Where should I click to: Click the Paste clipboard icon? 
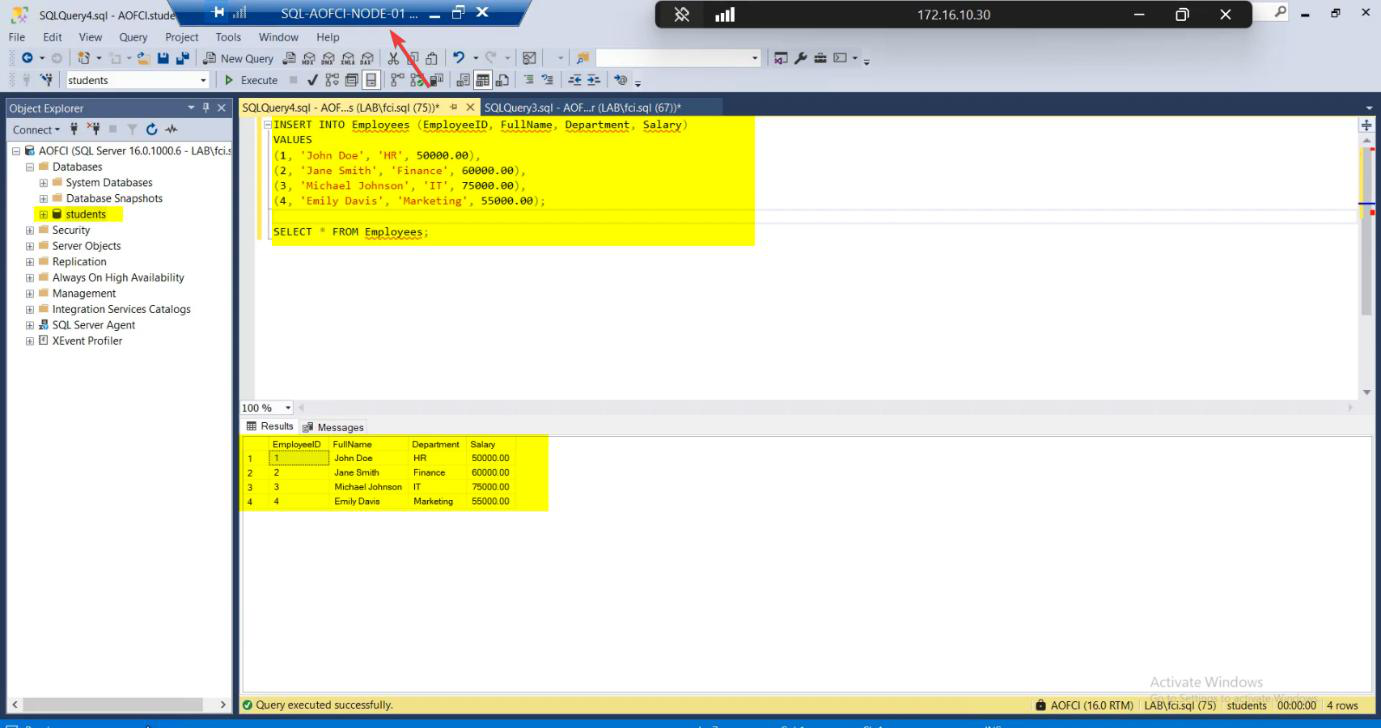[432, 58]
